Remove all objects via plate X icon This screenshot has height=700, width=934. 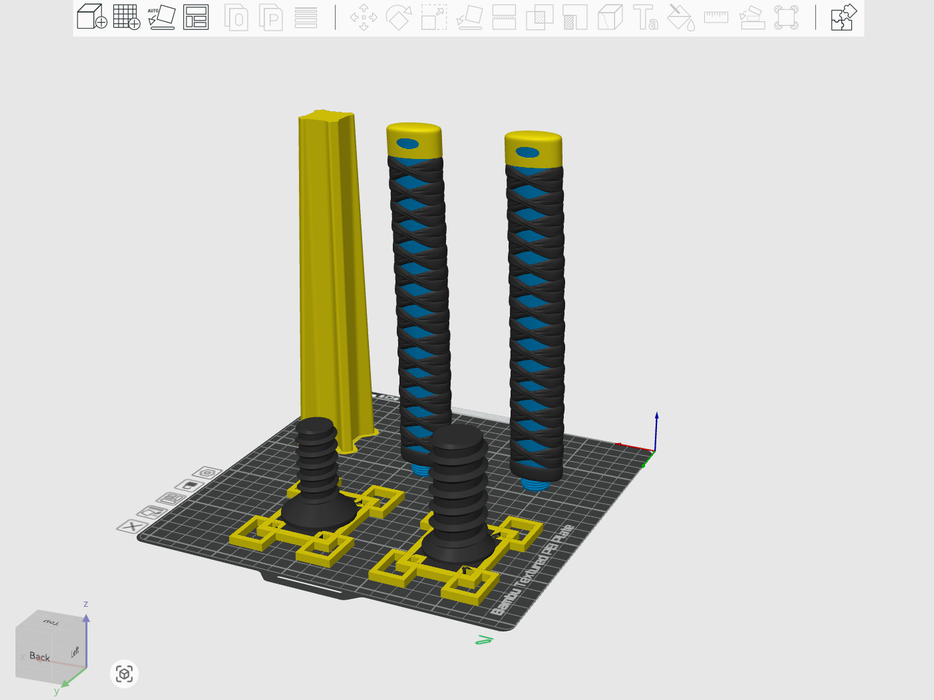coord(131,526)
